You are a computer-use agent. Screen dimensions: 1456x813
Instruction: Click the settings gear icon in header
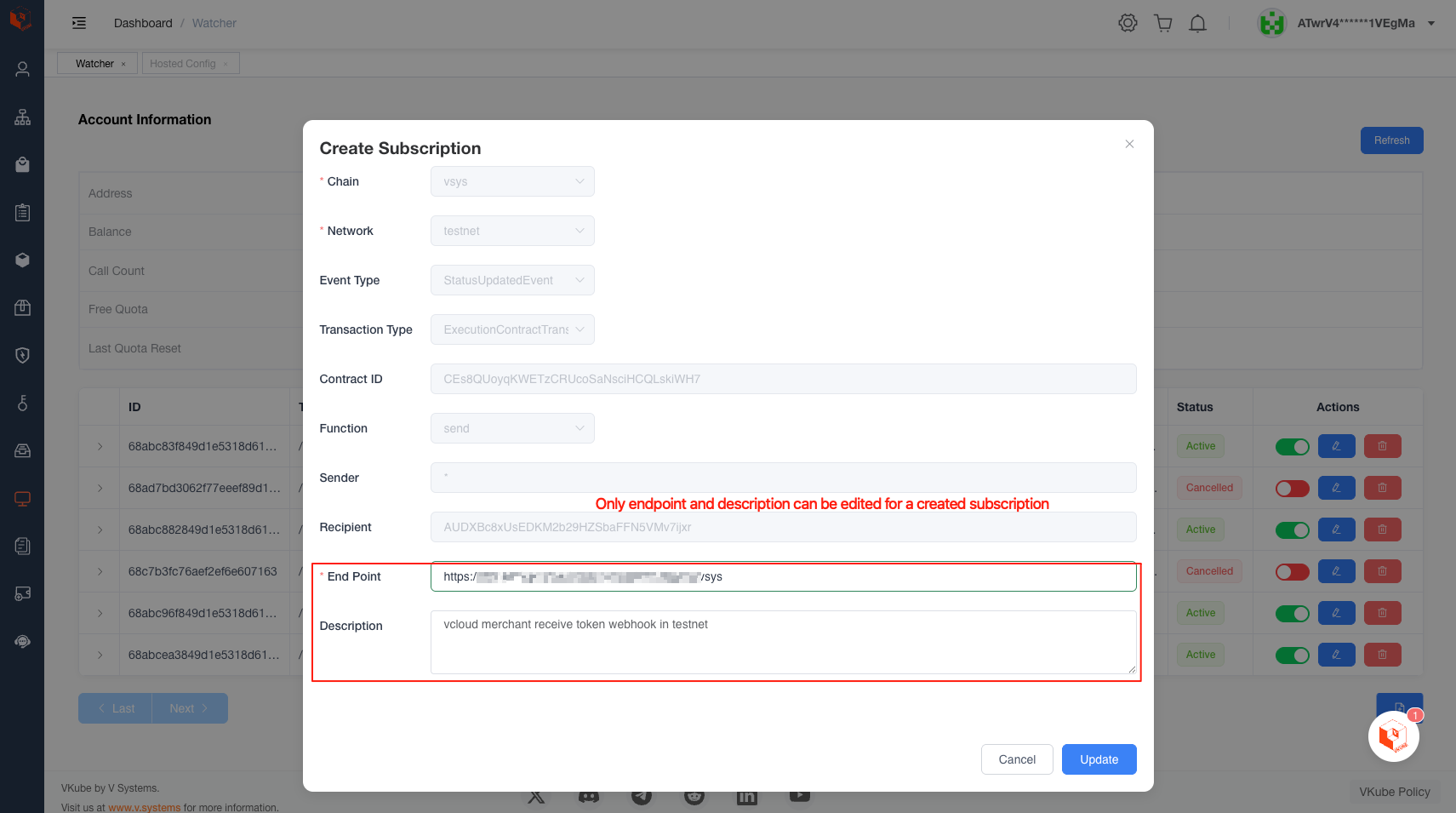click(x=1128, y=23)
